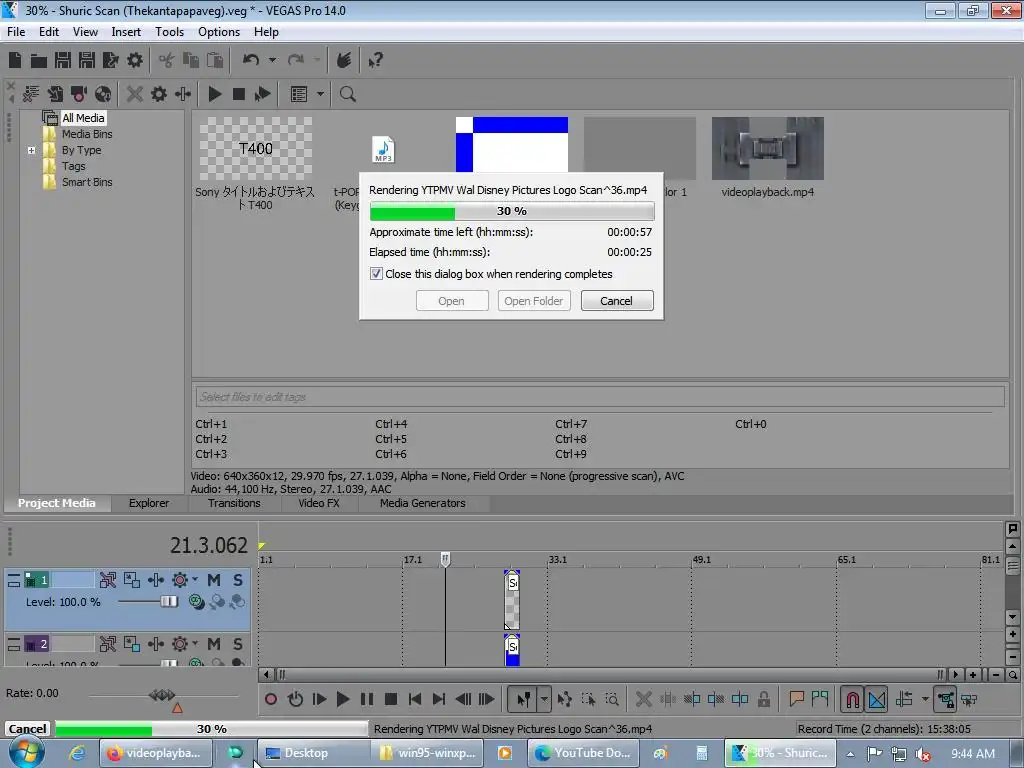Mute track 2 with the M button
Screen dimensions: 1024x768
[x=214, y=645]
